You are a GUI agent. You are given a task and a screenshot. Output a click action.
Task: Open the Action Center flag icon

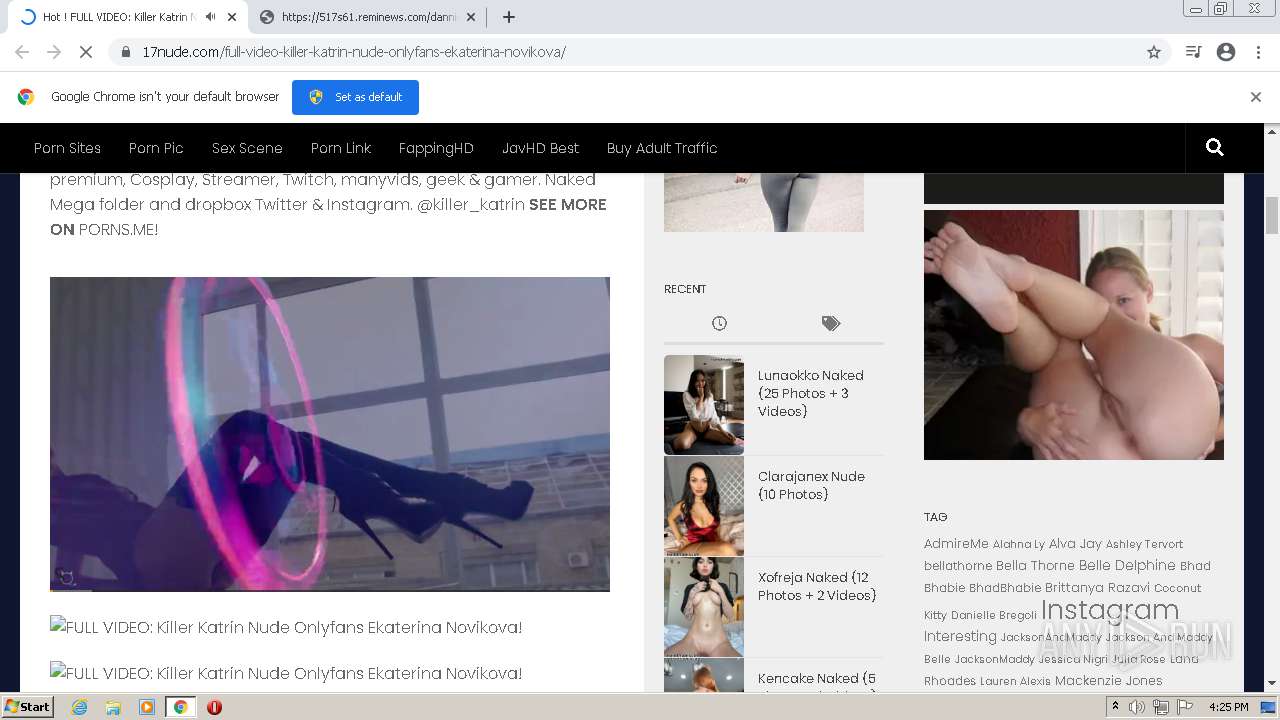point(1185,707)
